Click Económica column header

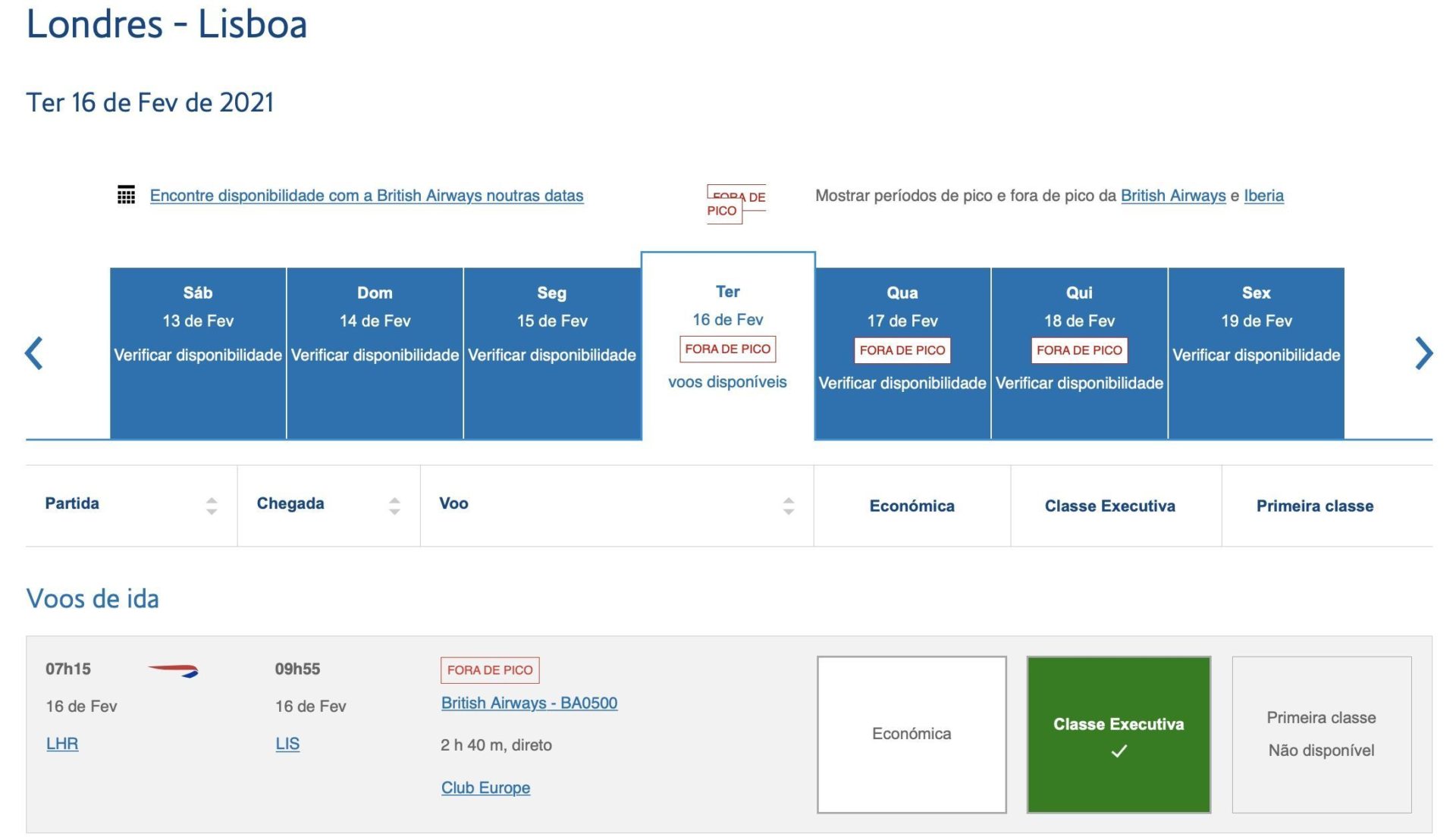tap(912, 506)
